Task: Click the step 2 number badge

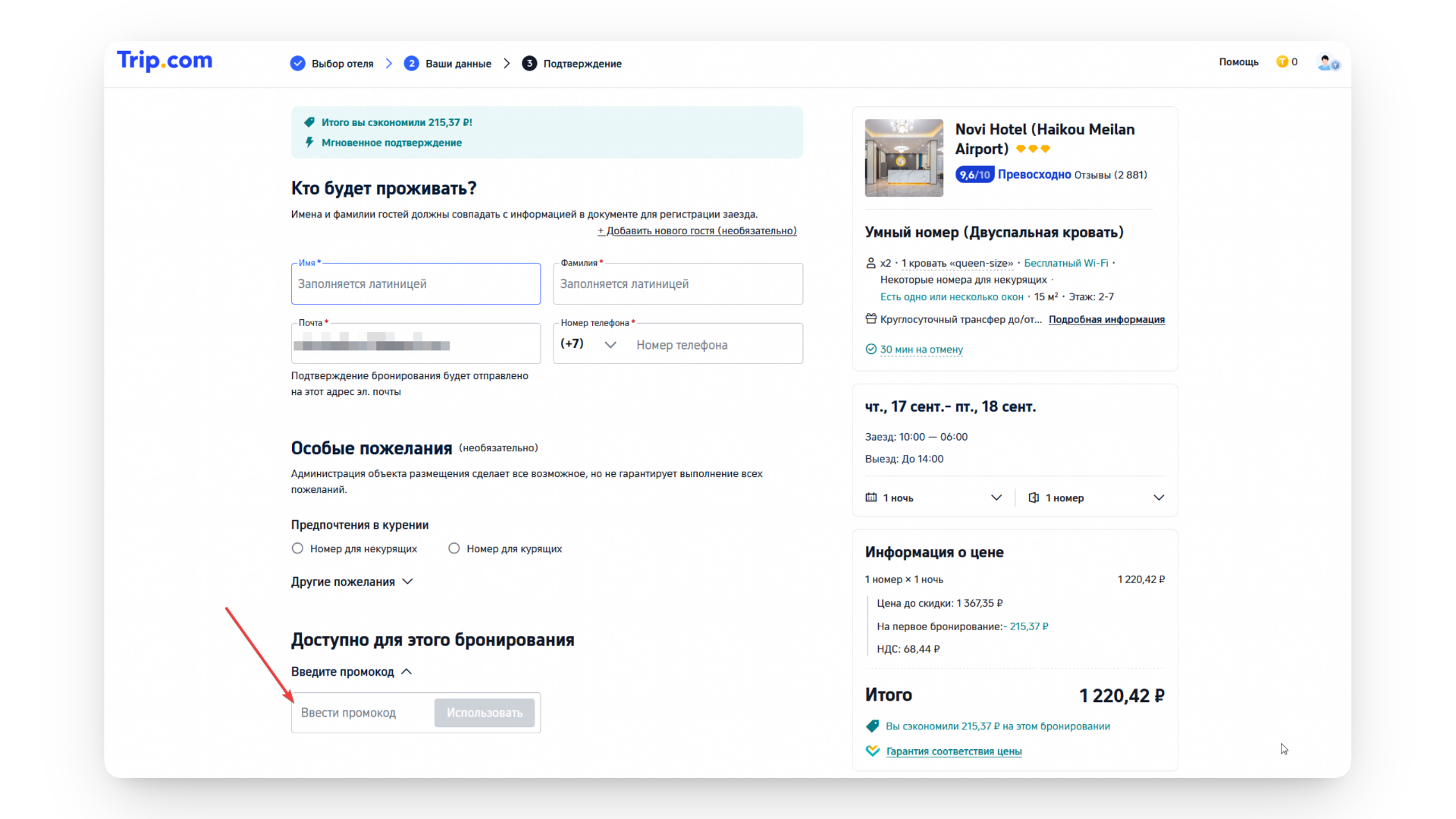Action: point(411,64)
